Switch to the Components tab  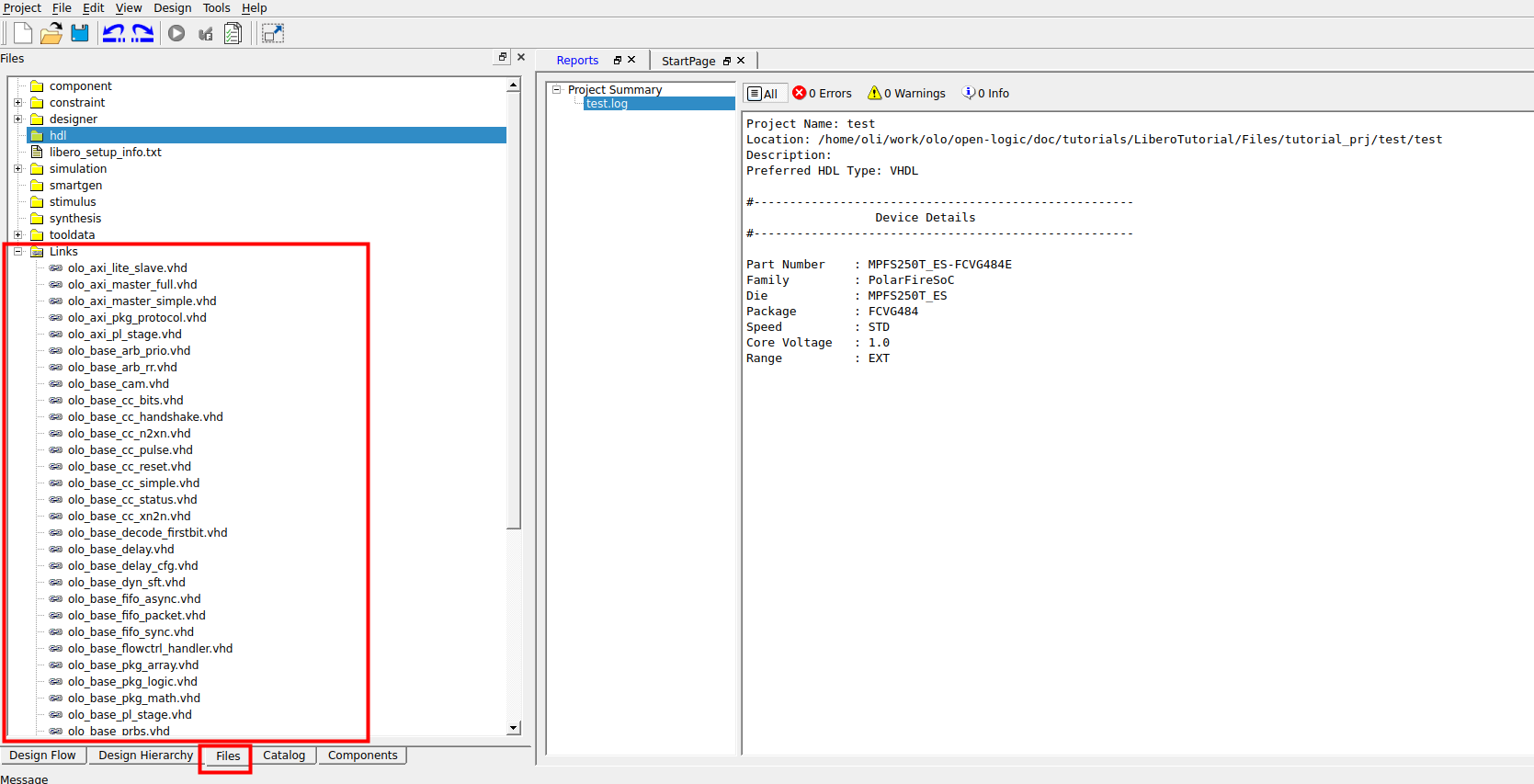tap(363, 756)
